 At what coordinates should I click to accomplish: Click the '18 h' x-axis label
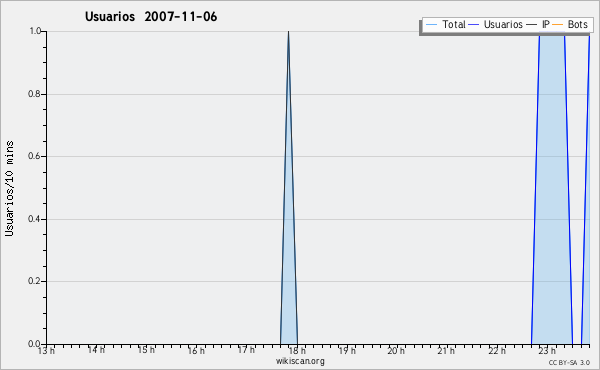[x=297, y=350]
